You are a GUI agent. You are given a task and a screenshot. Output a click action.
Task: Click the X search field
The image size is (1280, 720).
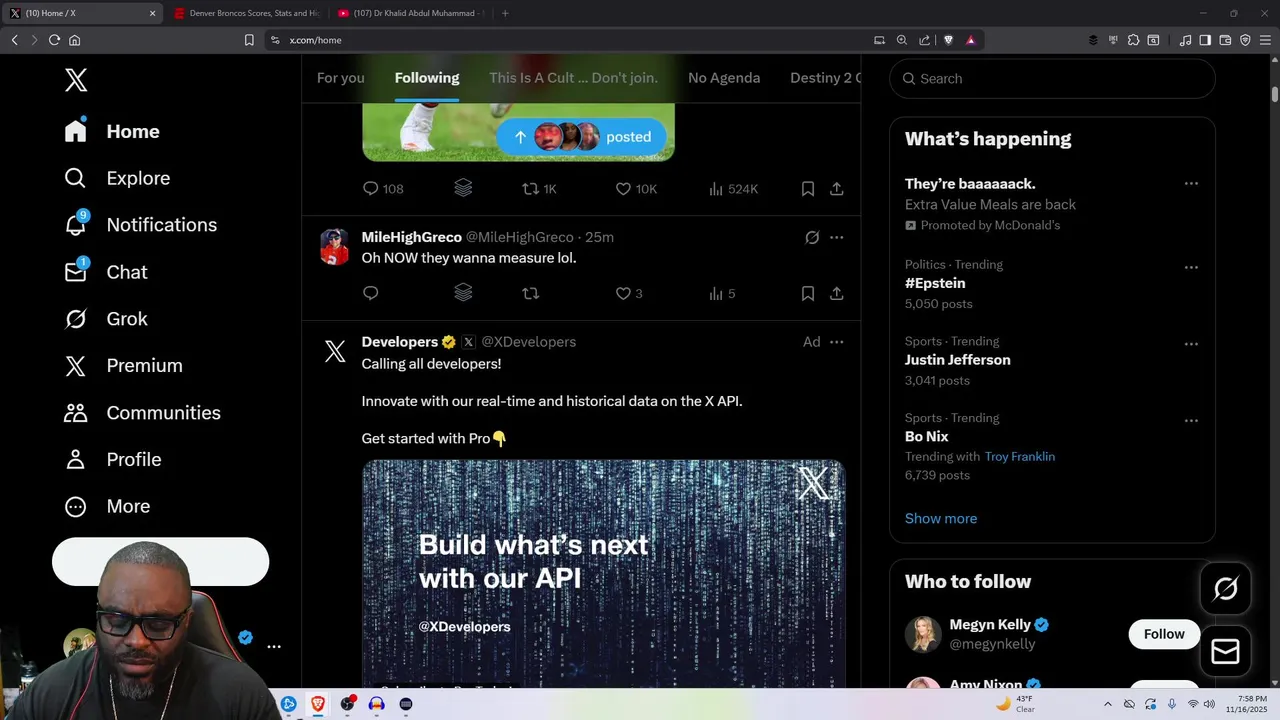[x=1052, y=78]
